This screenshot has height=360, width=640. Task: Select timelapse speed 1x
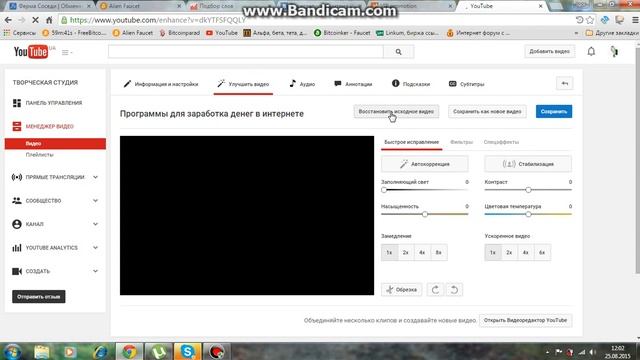(493, 252)
